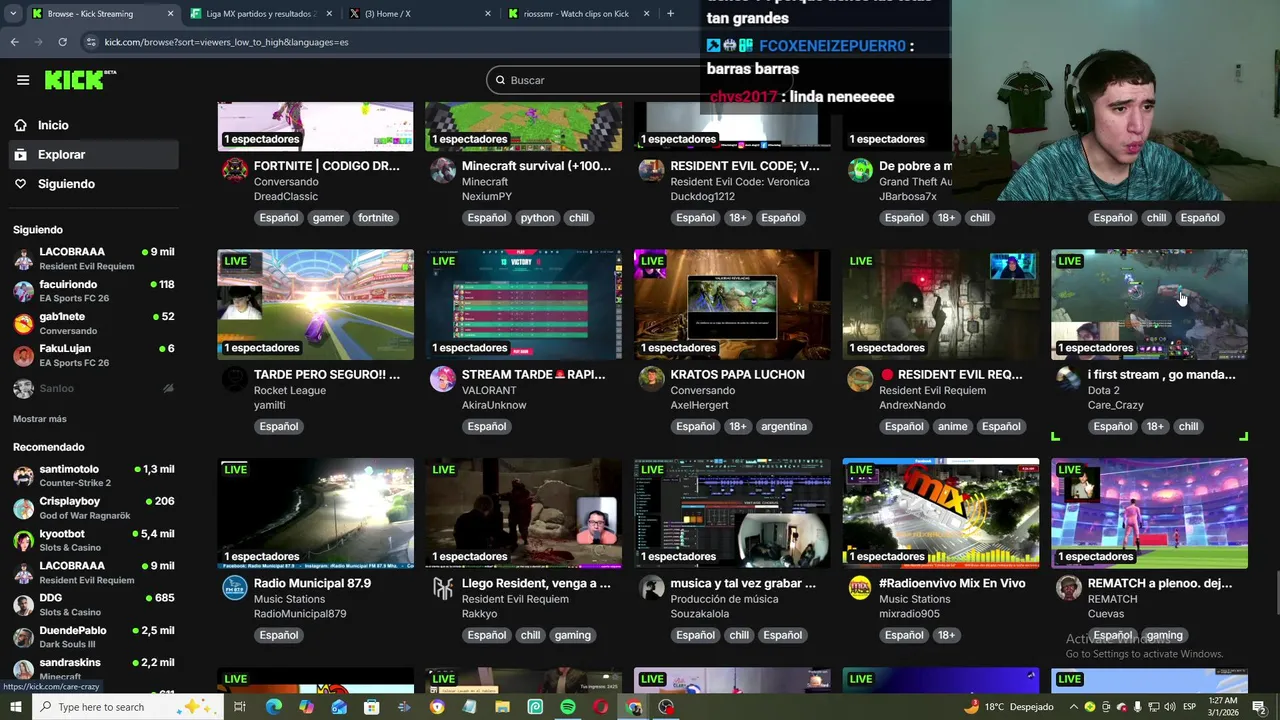This screenshot has height=720, width=1280.
Task: Click mixradio905 channel avatar
Action: (x=860, y=588)
